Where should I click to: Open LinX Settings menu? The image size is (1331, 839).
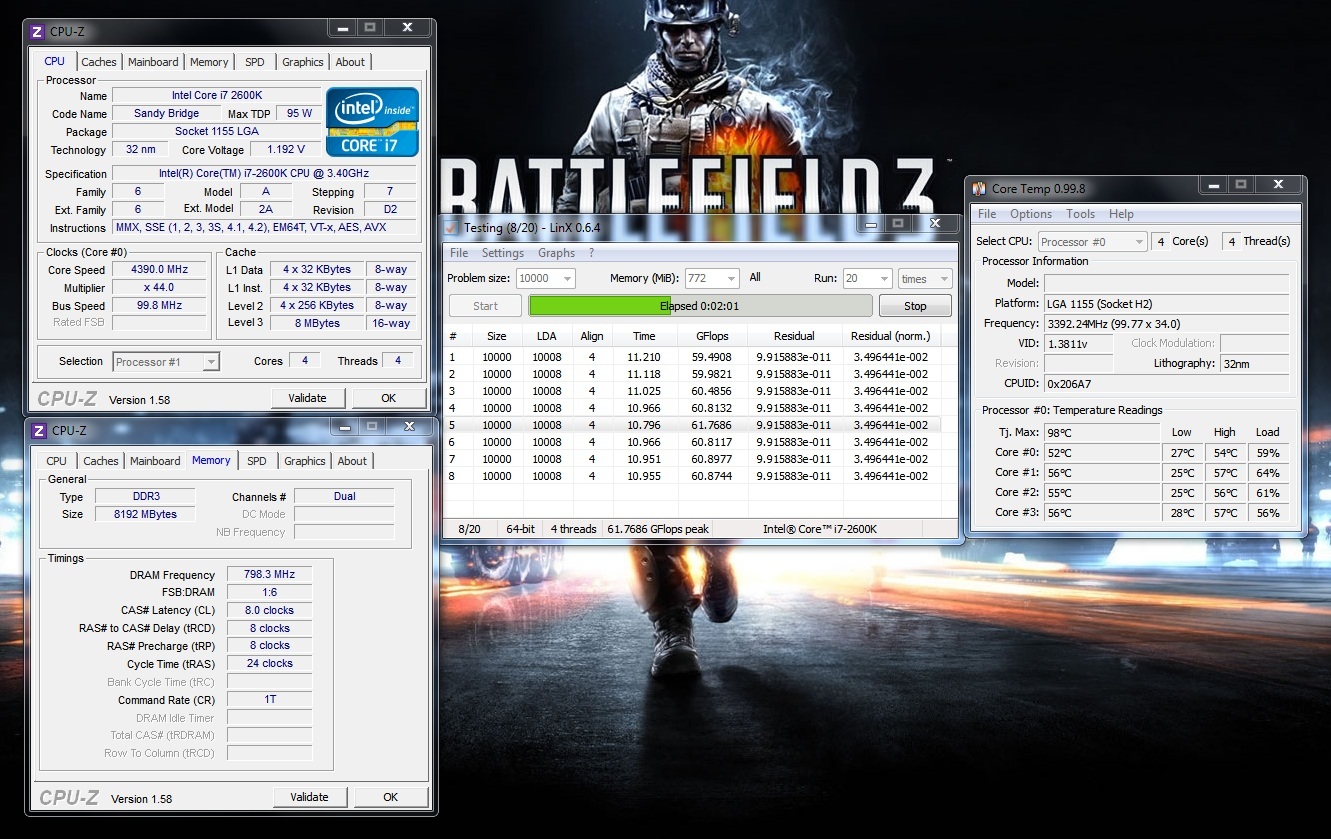click(x=503, y=253)
